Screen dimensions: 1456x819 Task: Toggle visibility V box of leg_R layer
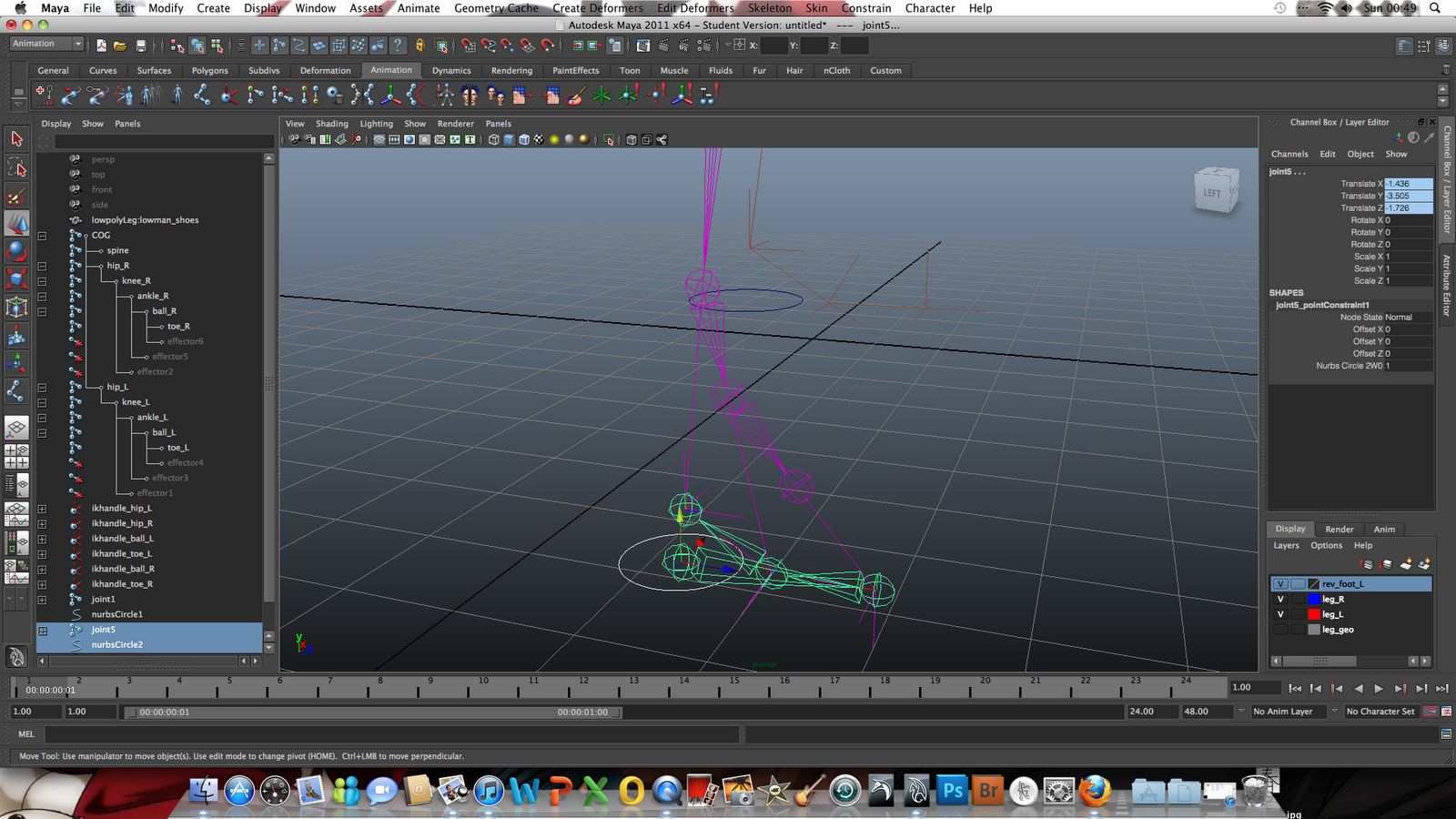[1280, 600]
